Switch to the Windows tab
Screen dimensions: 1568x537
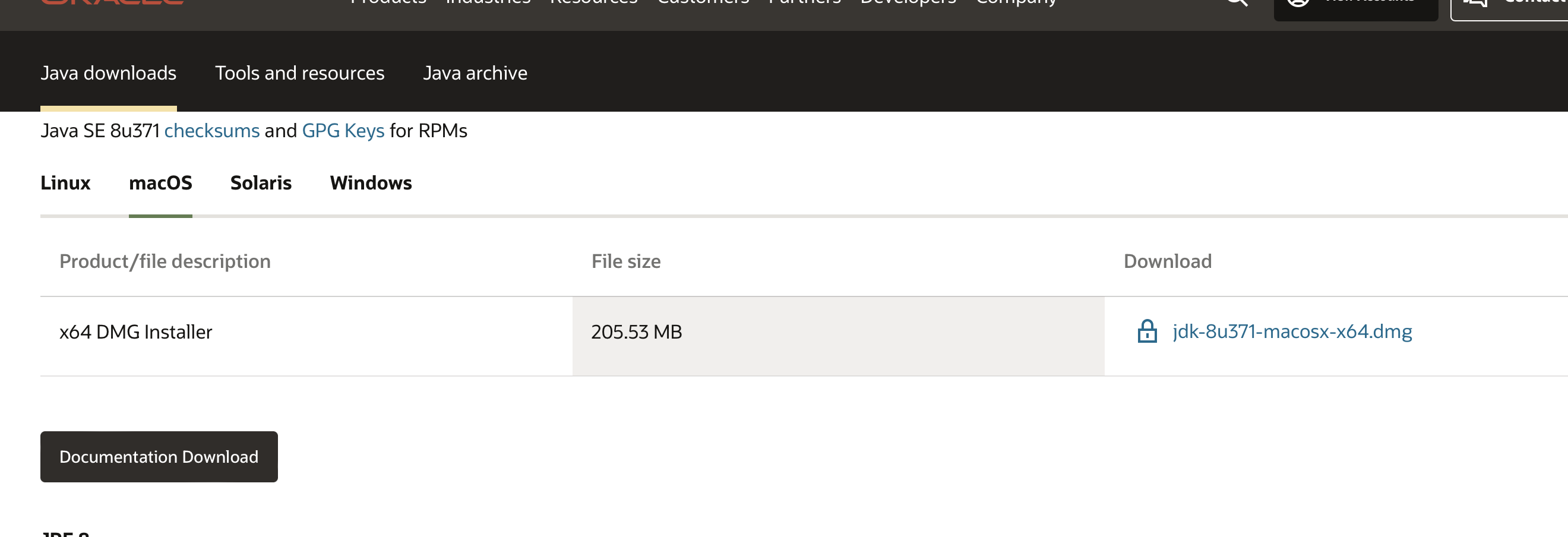371,184
